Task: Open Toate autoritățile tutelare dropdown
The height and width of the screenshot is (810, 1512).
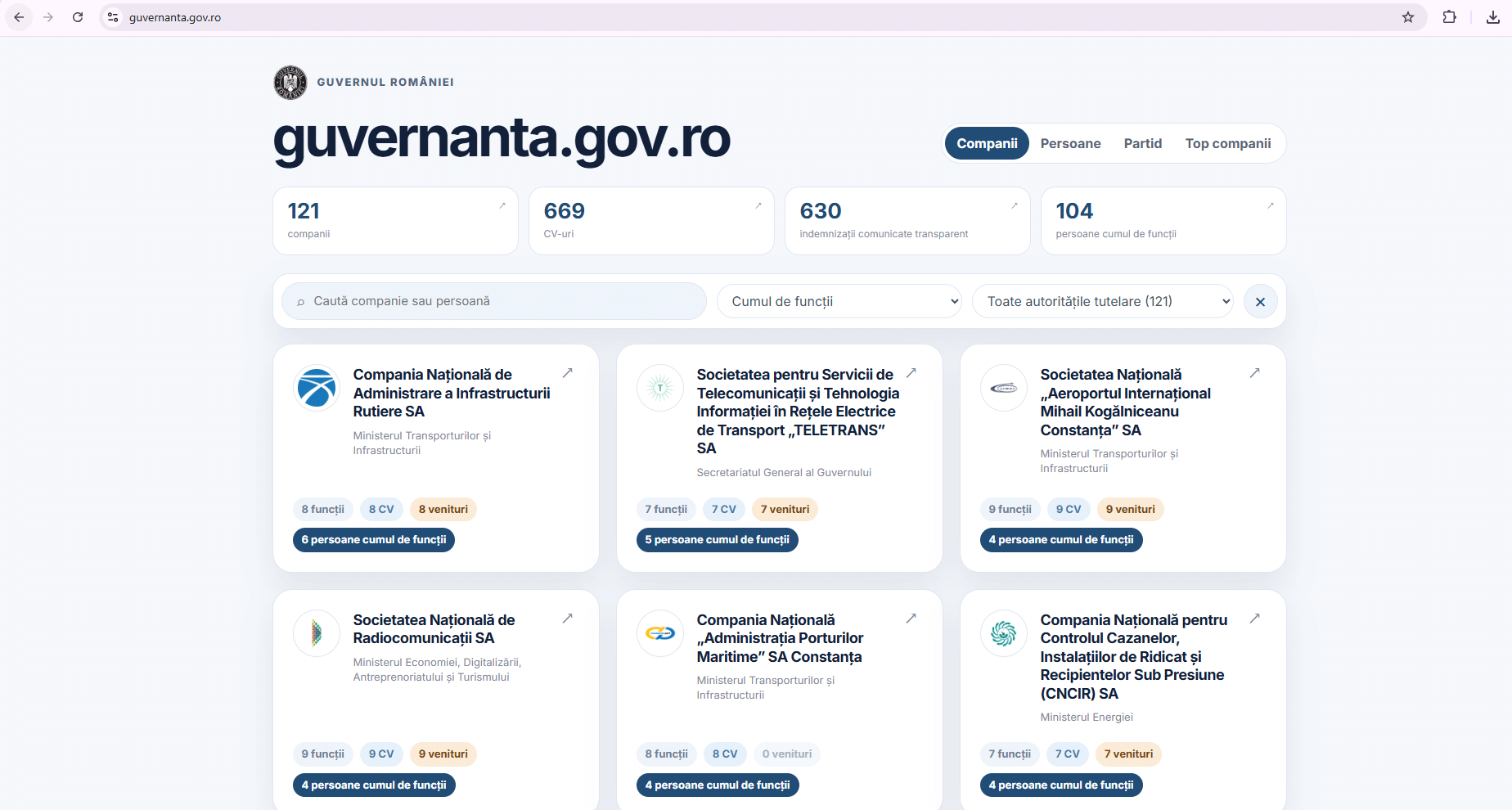Action: pos(1102,302)
